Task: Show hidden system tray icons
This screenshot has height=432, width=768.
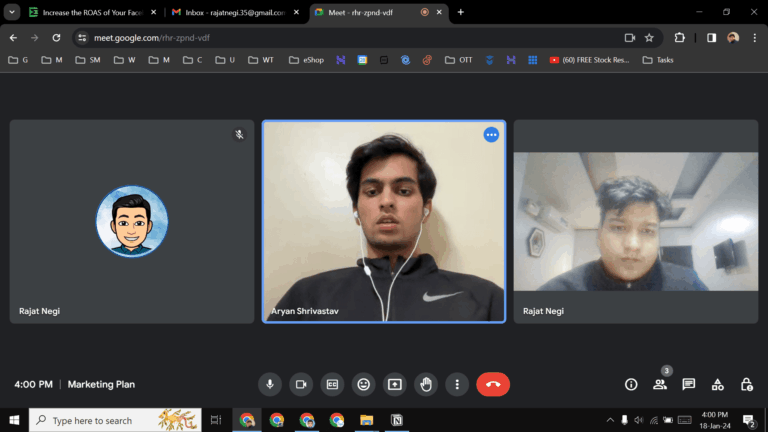Action: 610,420
